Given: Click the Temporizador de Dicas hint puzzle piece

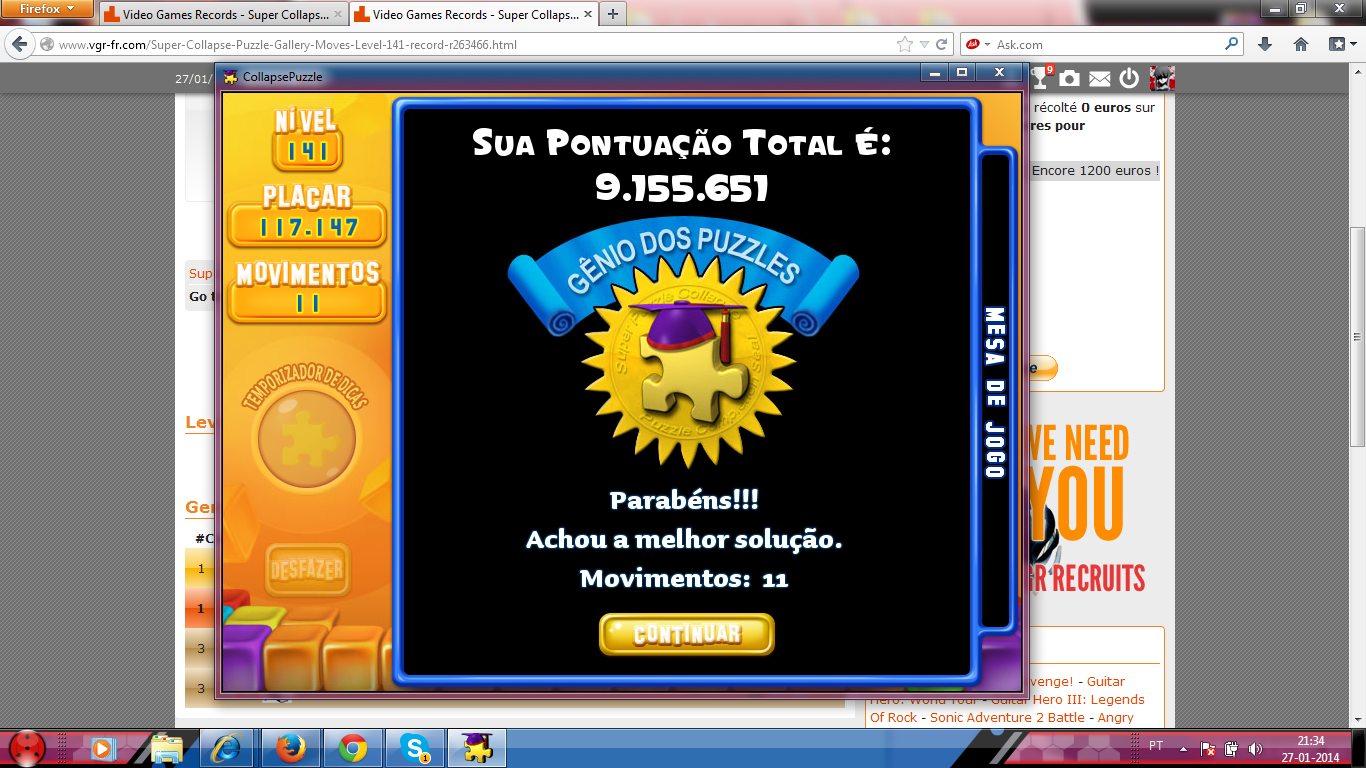Looking at the screenshot, I should (306, 439).
